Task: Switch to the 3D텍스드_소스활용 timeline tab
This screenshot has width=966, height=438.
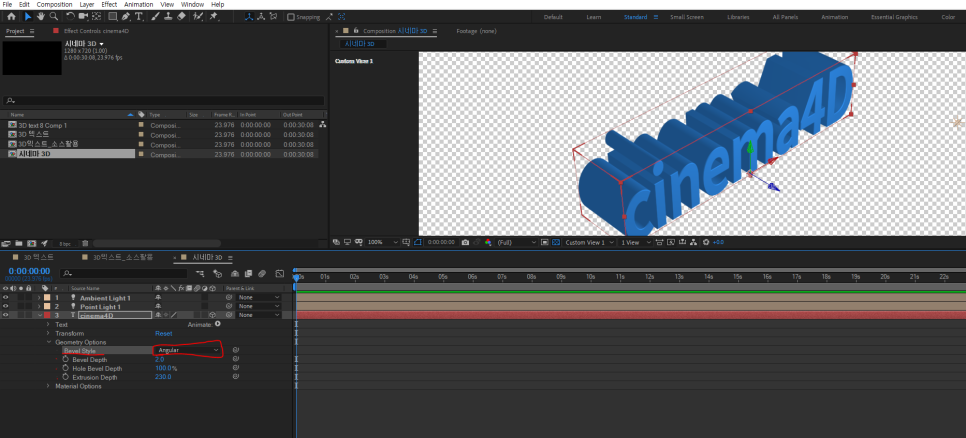Action: coord(123,257)
